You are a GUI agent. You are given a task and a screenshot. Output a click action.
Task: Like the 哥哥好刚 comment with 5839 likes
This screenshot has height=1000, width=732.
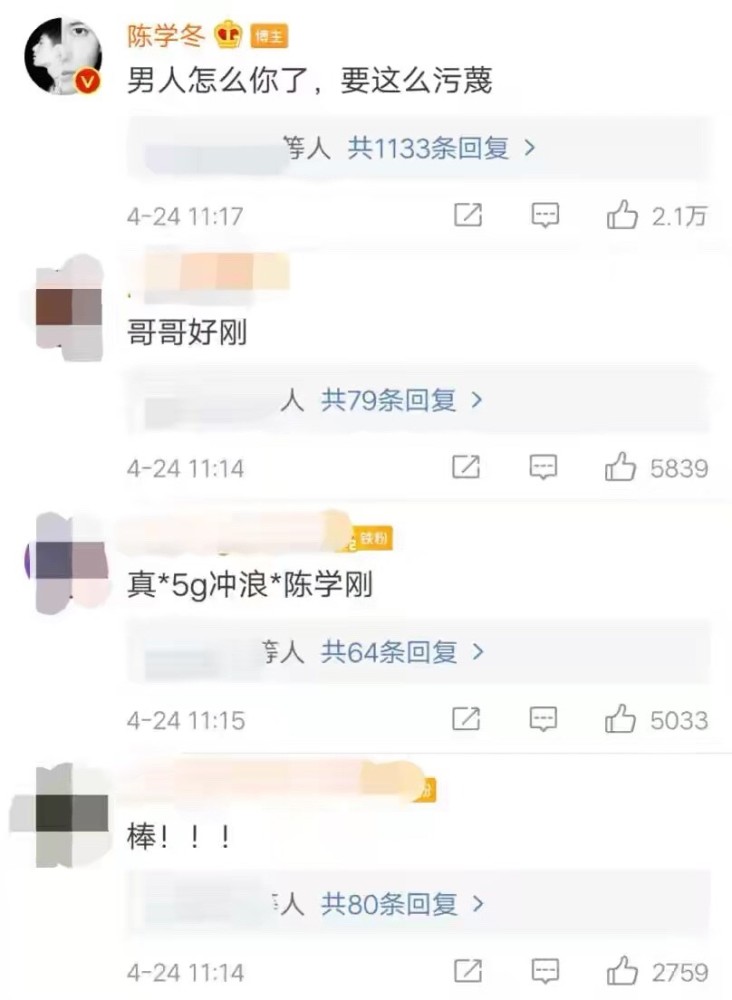pos(620,467)
